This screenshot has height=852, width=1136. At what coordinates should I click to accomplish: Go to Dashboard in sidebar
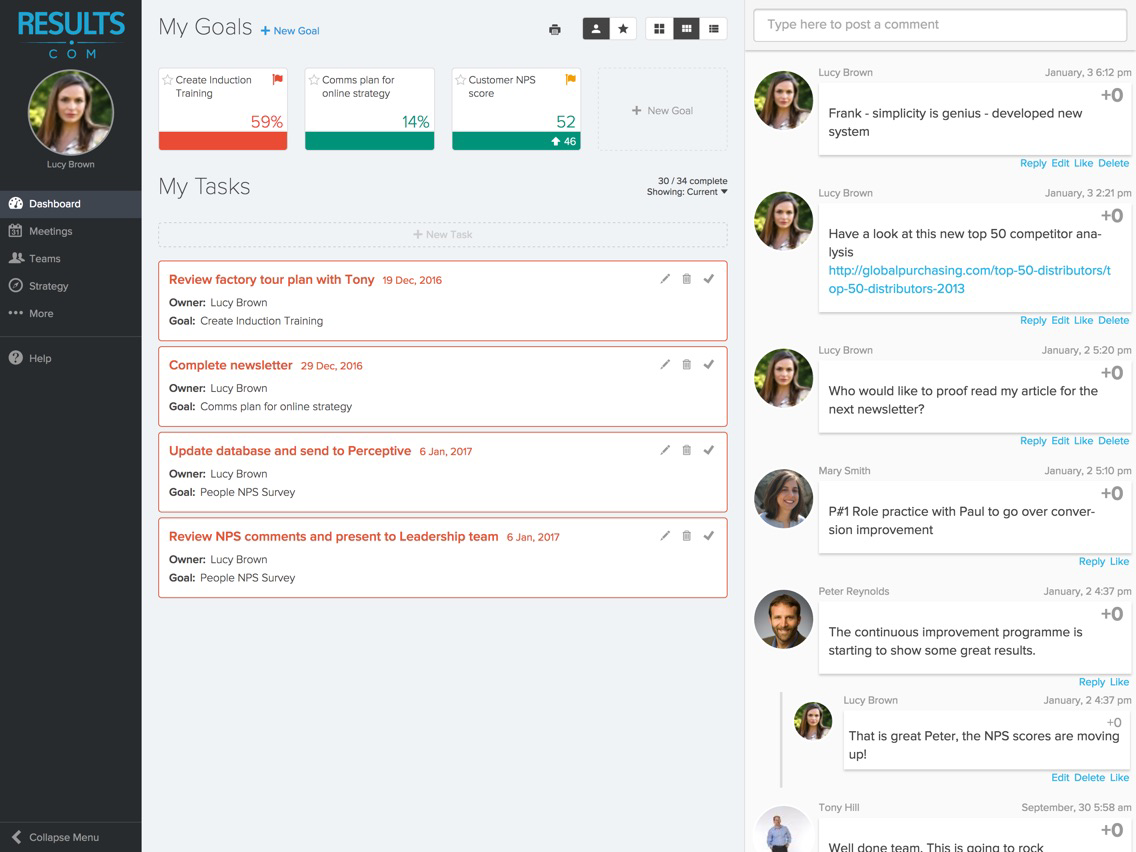pos(70,204)
